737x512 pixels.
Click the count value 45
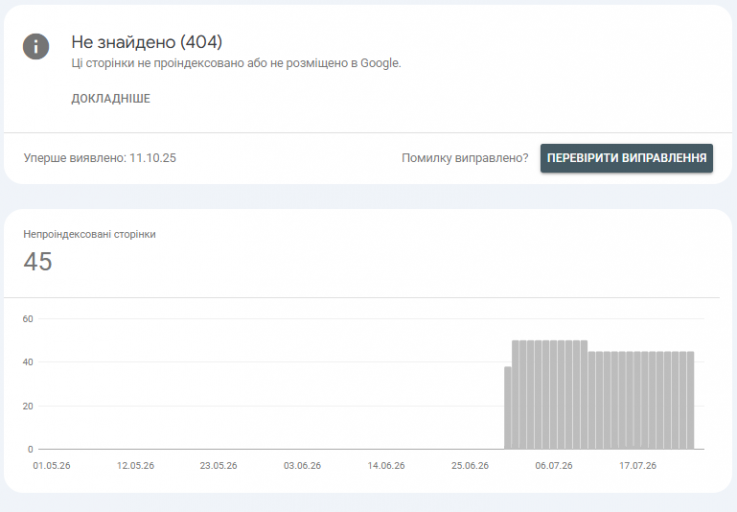click(38, 261)
